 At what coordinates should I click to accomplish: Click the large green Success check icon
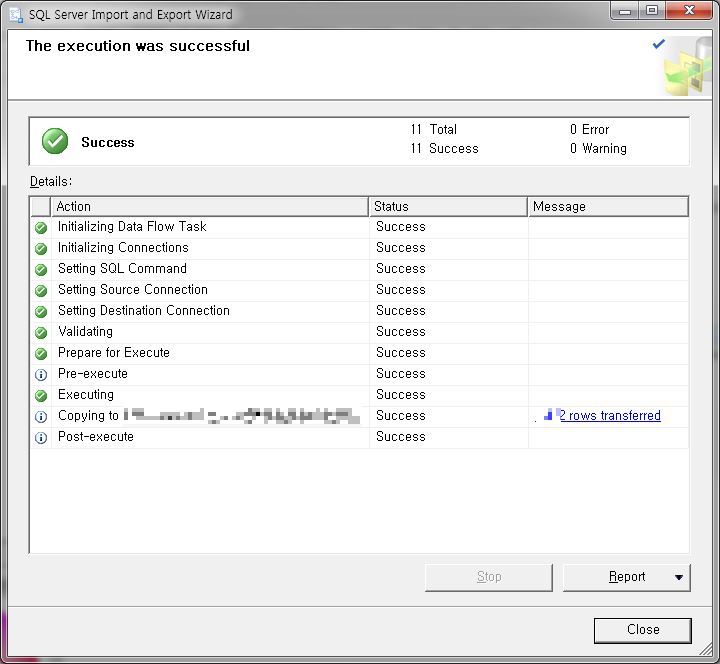pos(55,141)
